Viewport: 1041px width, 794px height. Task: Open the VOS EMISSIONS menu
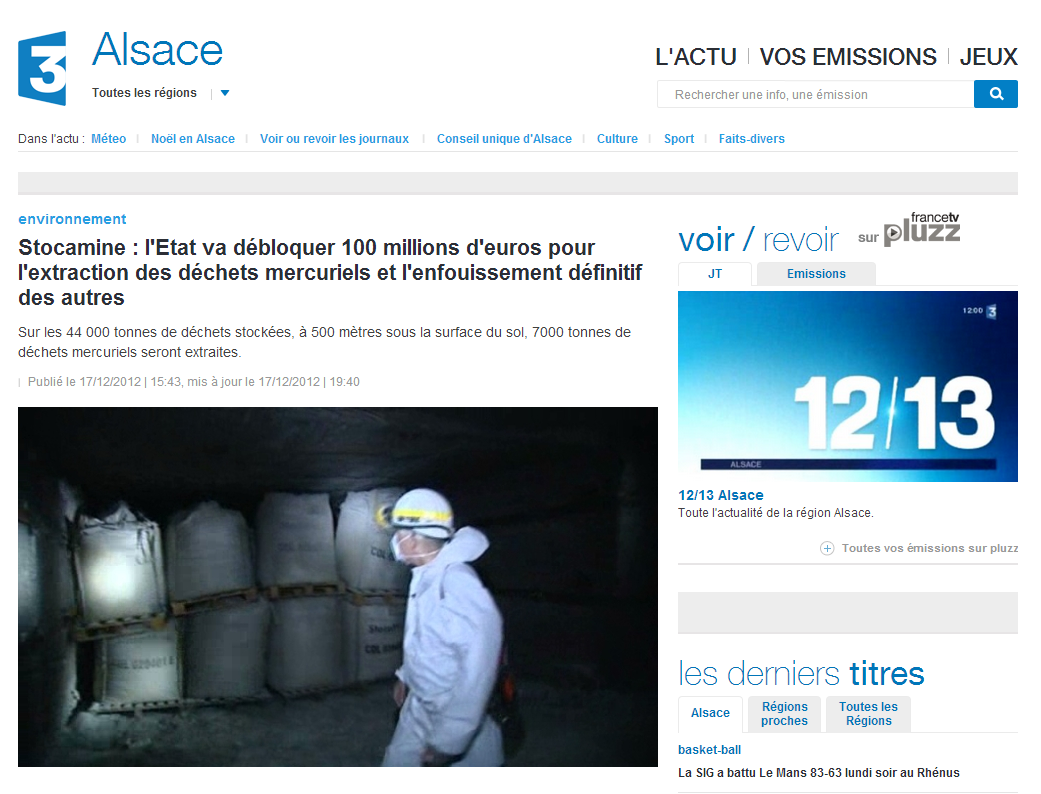click(x=847, y=57)
